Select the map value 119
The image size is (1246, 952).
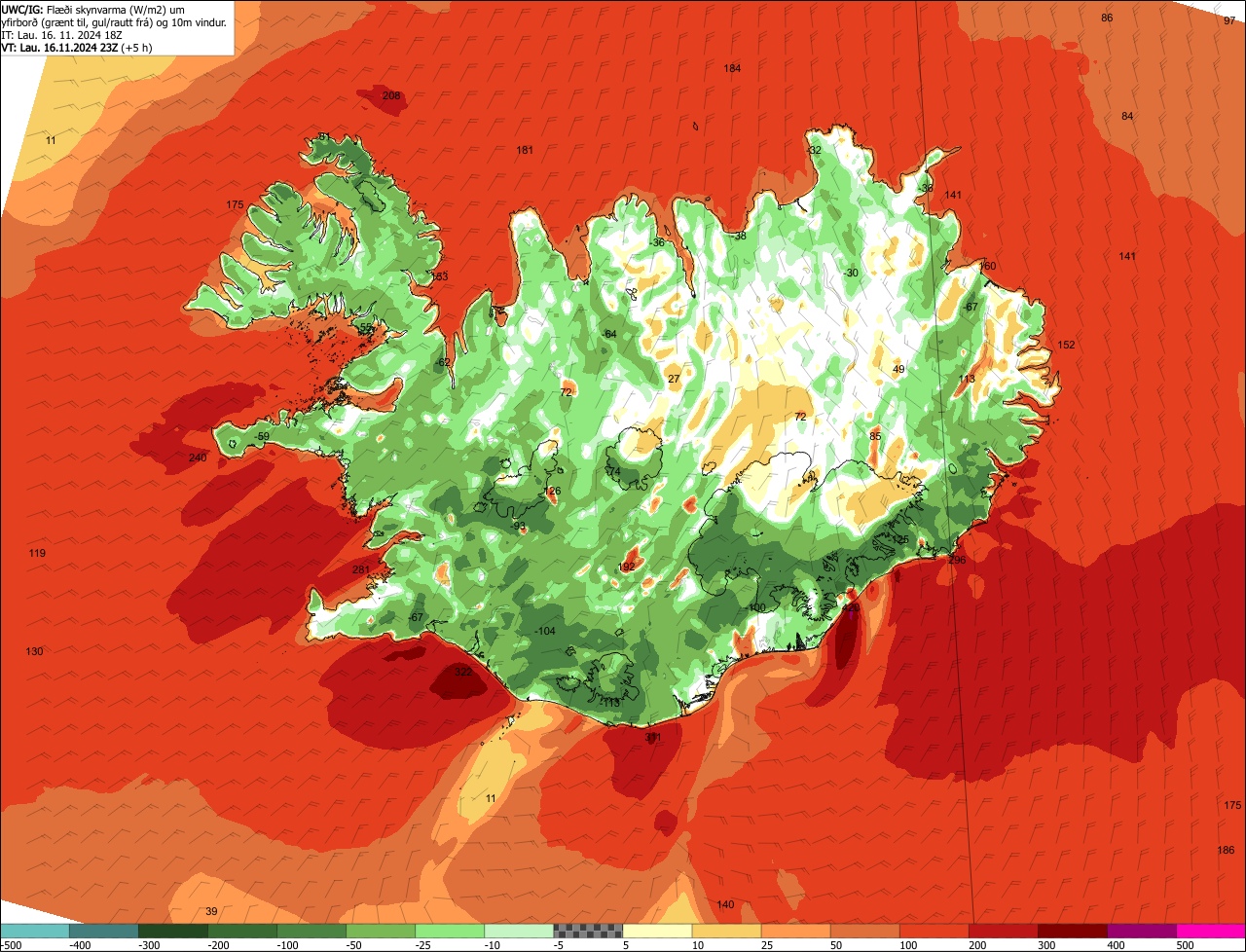click(x=37, y=553)
